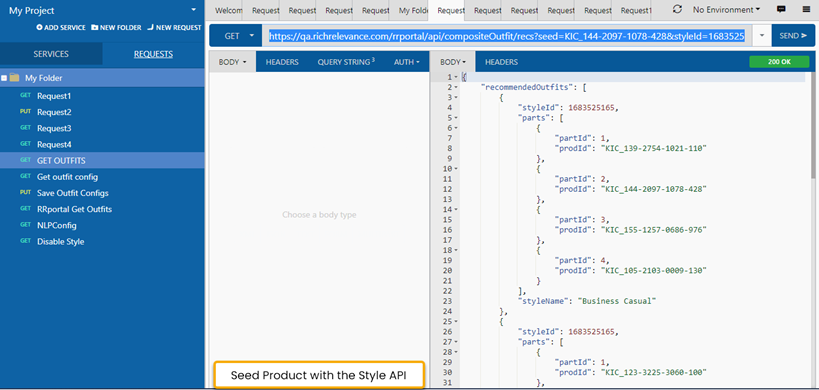Click the NEW REQUEST icon
Image resolution: width=819 pixels, height=390 pixels.
point(150,27)
